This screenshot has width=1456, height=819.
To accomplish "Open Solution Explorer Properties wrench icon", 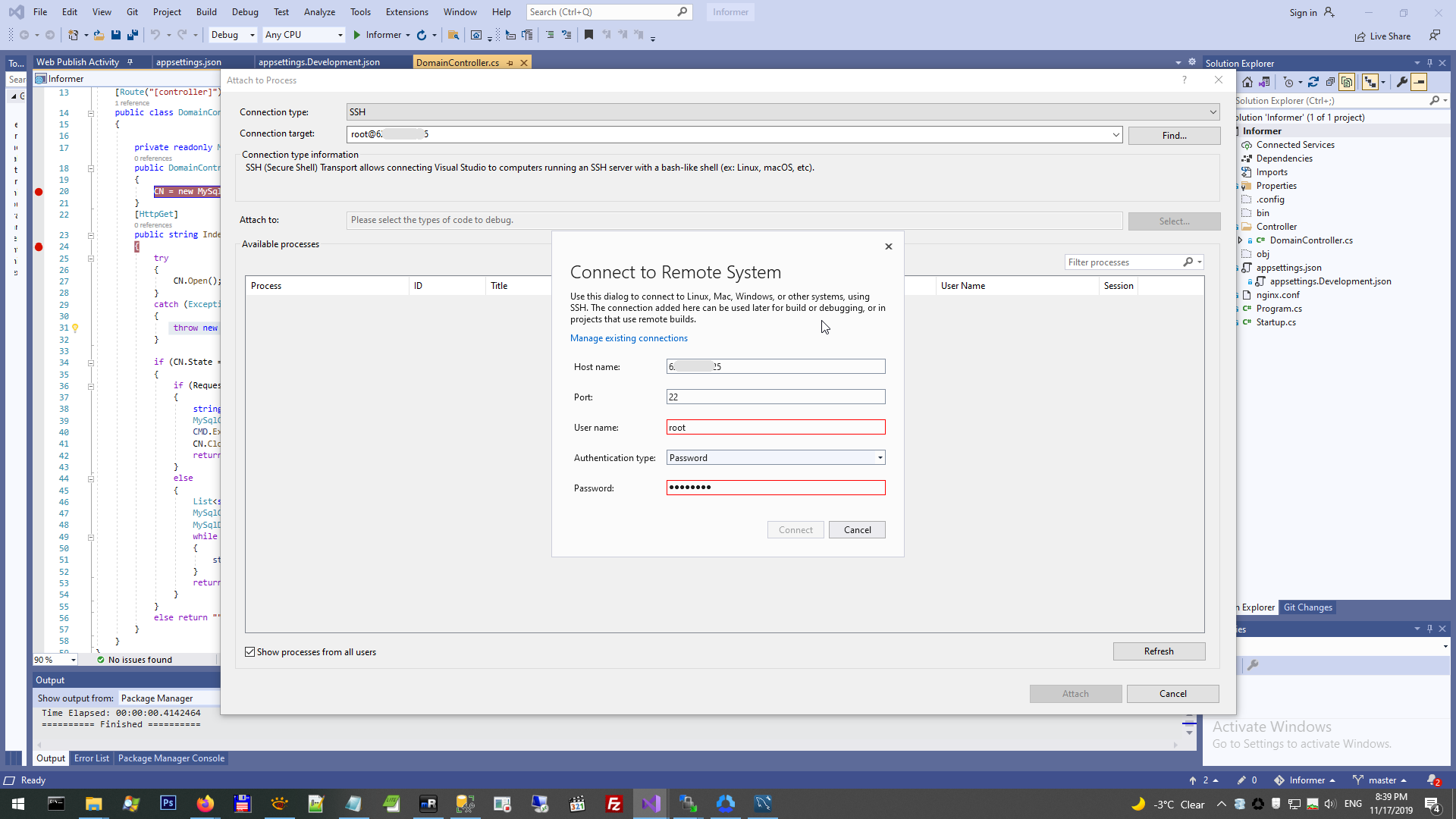I will pyautogui.click(x=1402, y=82).
